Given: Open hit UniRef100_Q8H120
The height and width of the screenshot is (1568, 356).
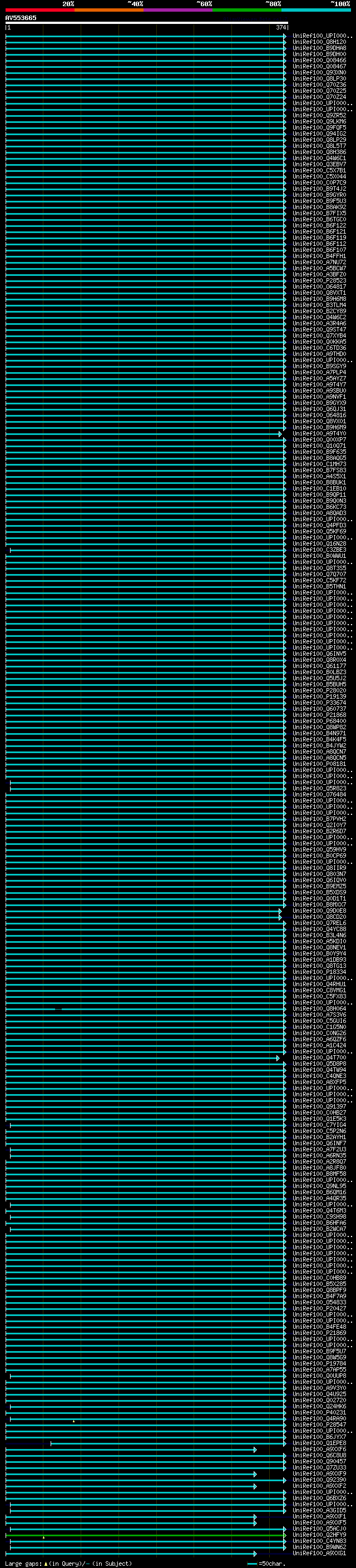Looking at the screenshot, I should pos(319,42).
